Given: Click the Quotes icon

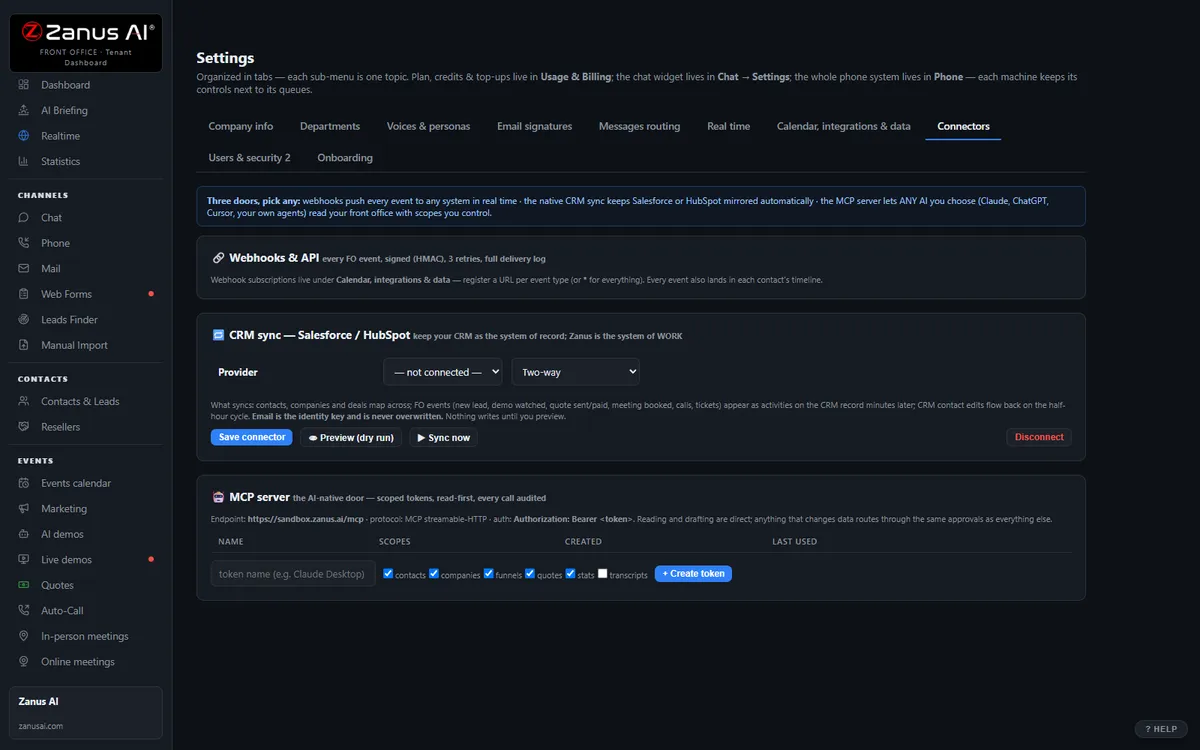Looking at the screenshot, I should pos(24,585).
